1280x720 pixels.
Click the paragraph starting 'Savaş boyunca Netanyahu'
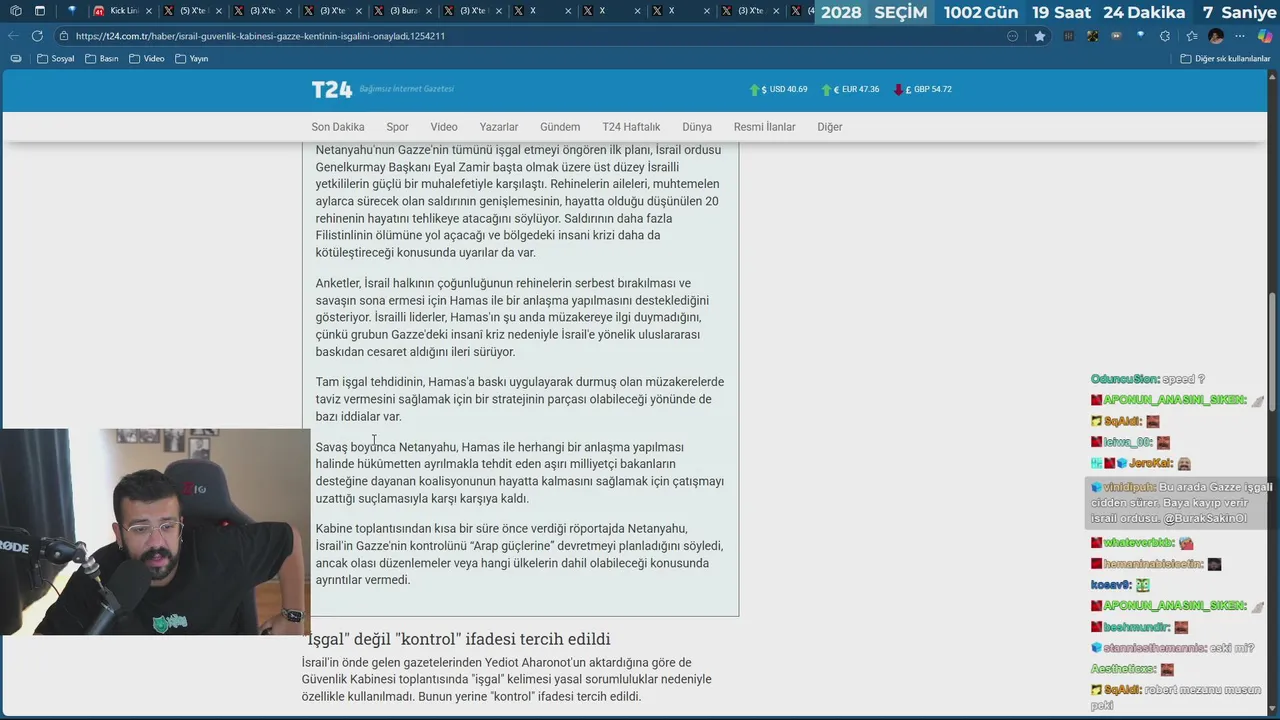[x=520, y=473]
